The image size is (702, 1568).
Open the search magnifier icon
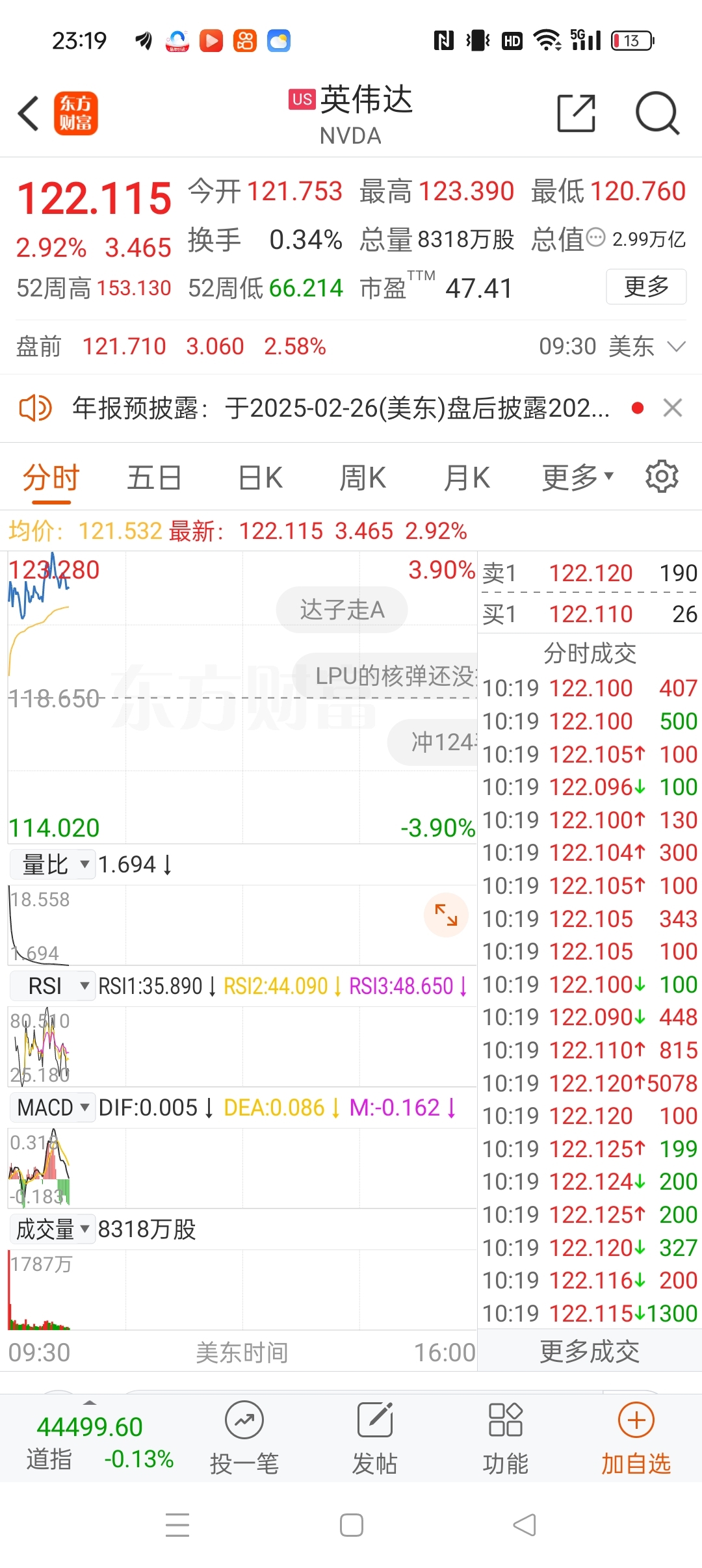657,113
